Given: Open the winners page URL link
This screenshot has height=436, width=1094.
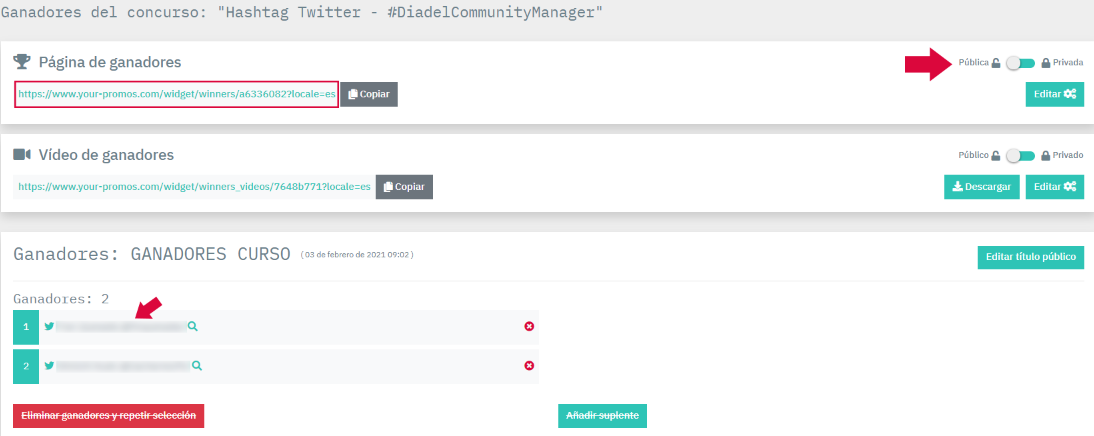Looking at the screenshot, I should tap(176, 94).
